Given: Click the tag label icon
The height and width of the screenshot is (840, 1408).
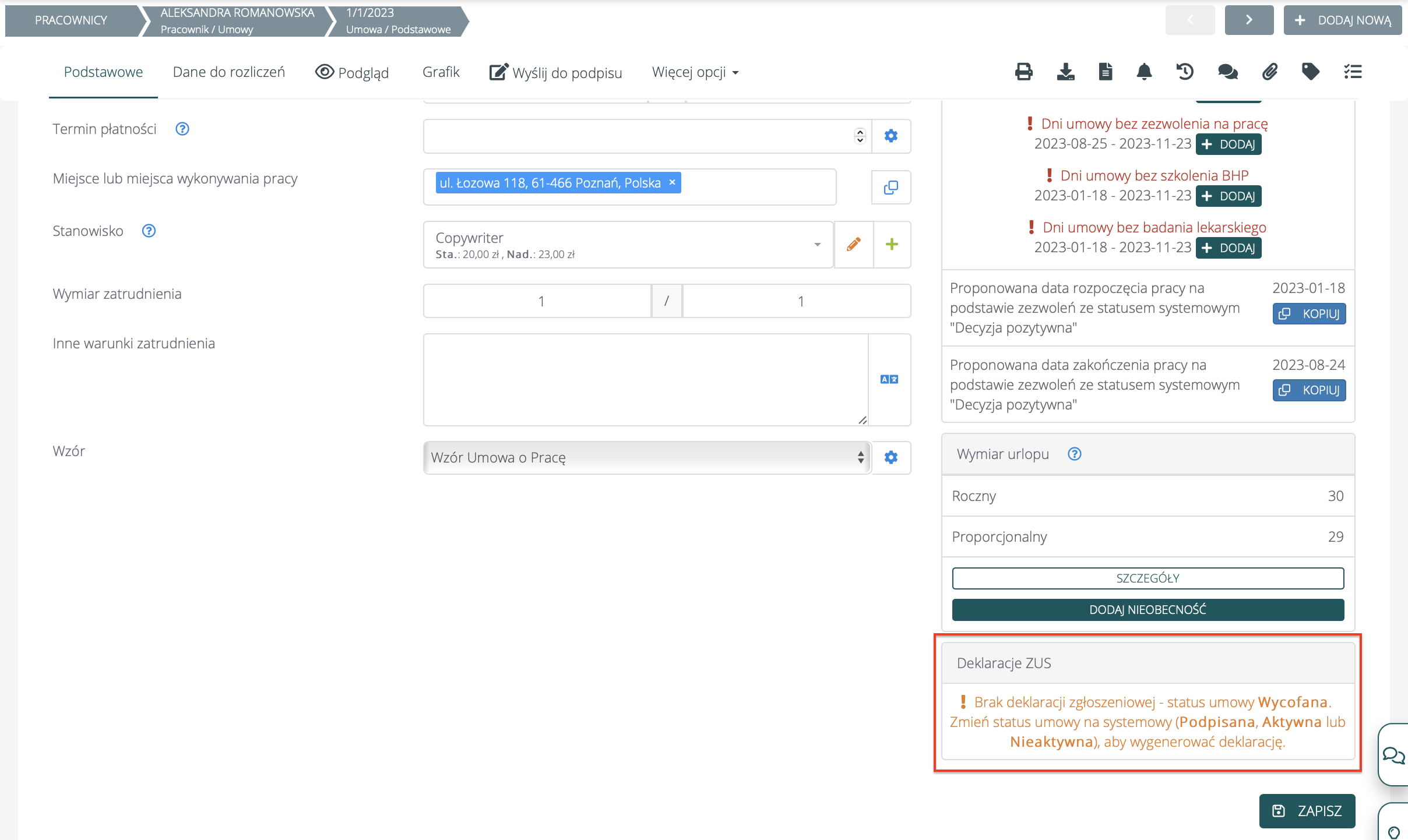Looking at the screenshot, I should coord(1311,72).
